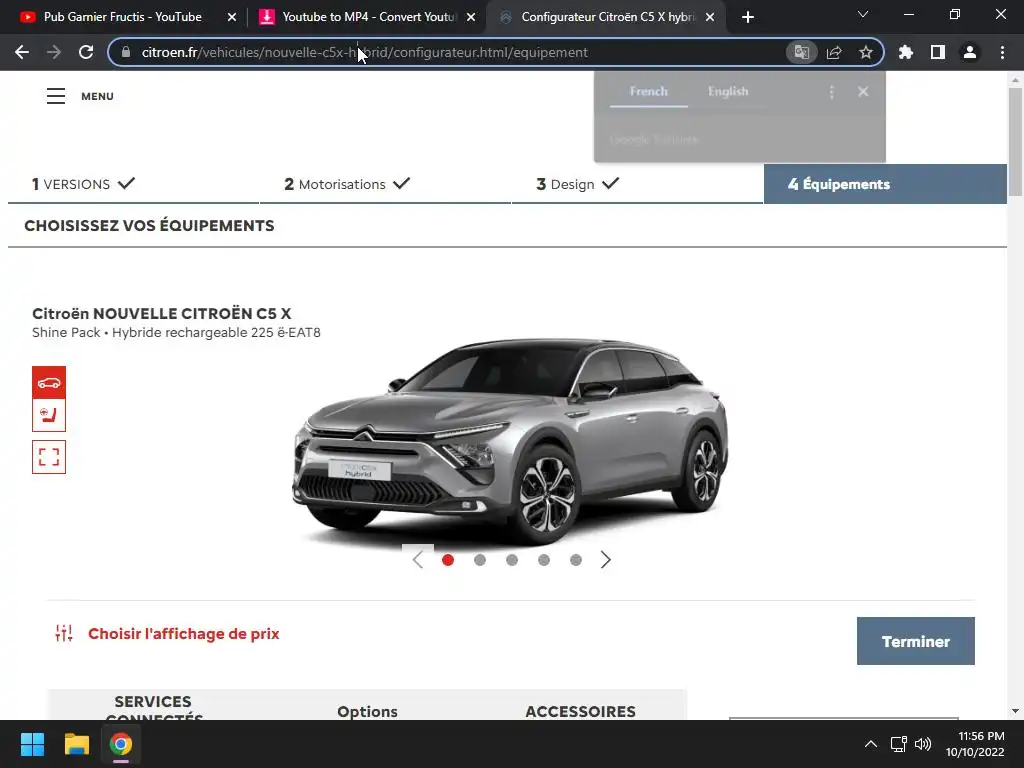Click the page vertical scrollbar thumb
The width and height of the screenshot is (1024, 768).
coord(1015,141)
